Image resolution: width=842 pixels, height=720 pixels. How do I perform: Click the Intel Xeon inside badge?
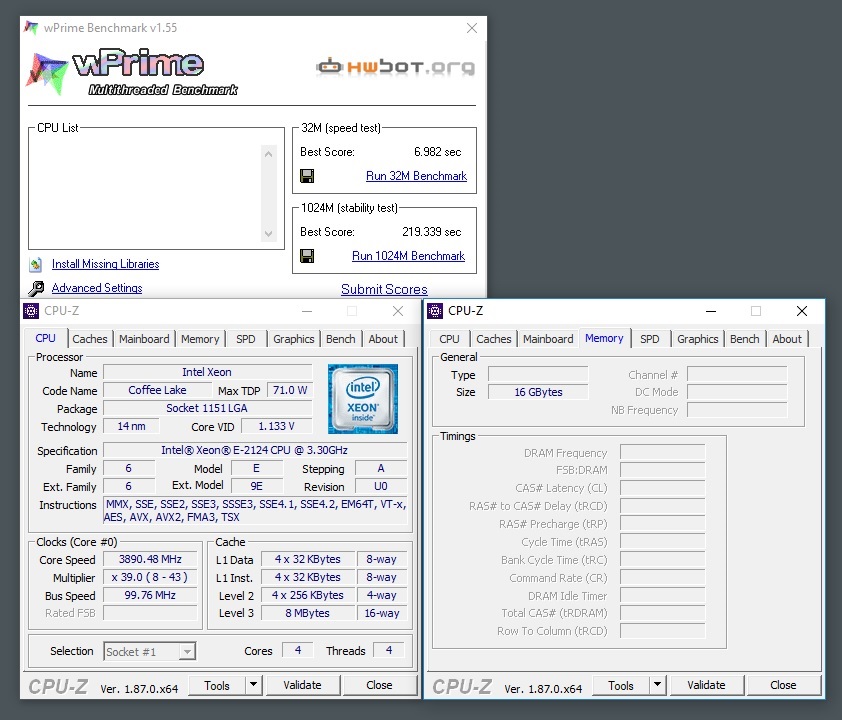click(x=363, y=399)
